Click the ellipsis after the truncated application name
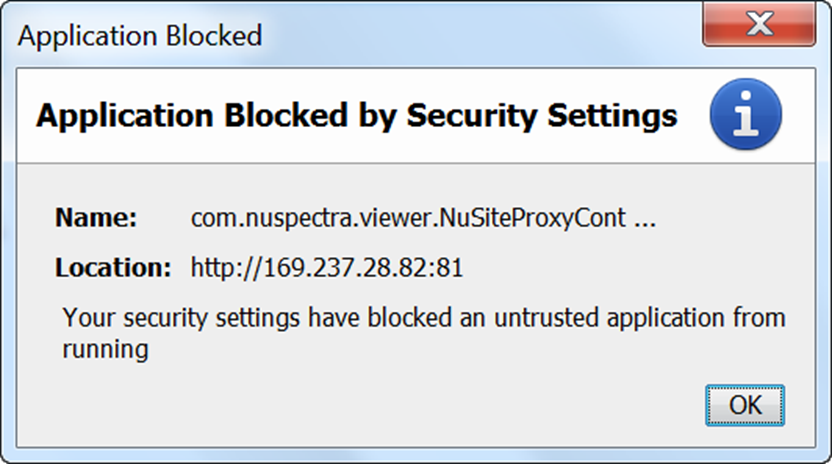 coord(645,219)
